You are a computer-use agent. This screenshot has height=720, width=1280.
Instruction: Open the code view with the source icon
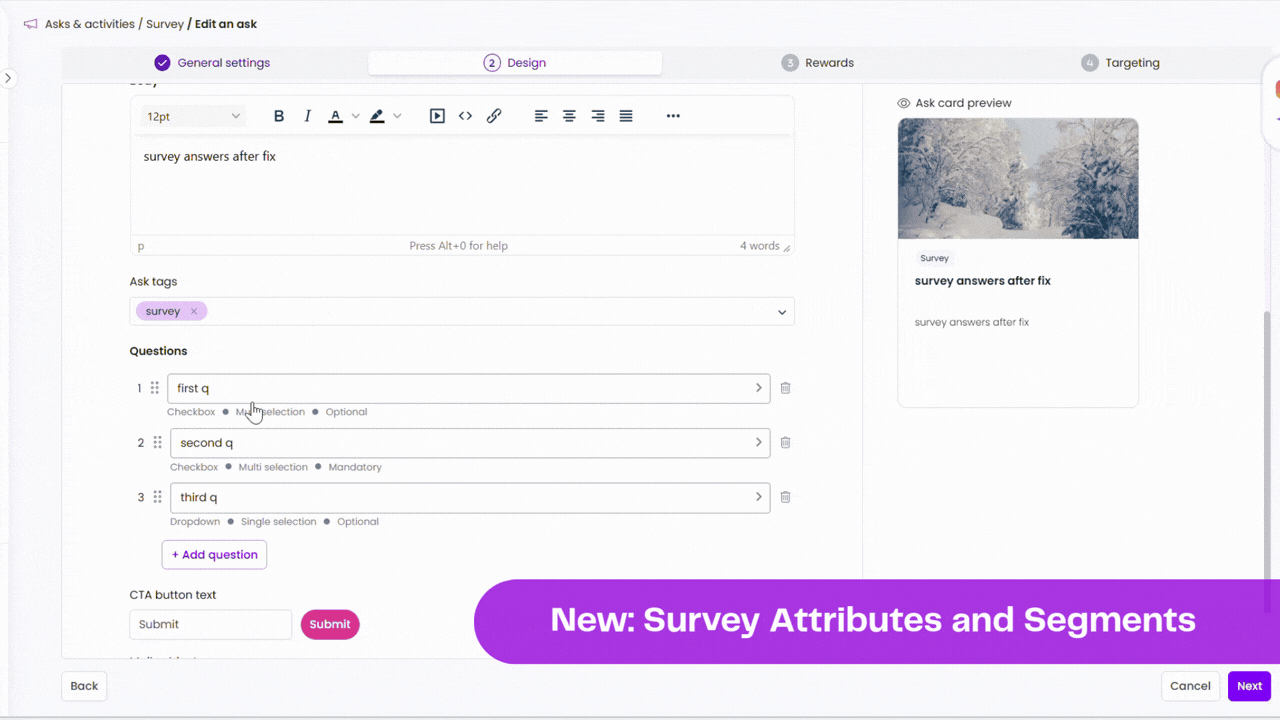click(465, 115)
